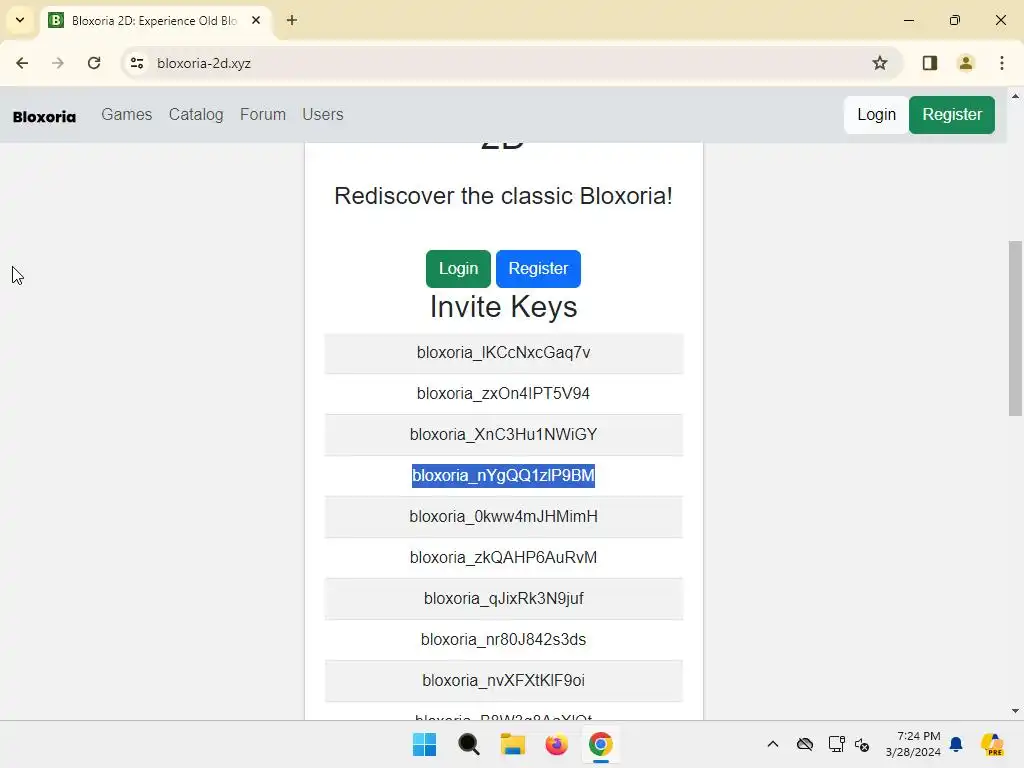Click the muted volume tray icon
The width and height of the screenshot is (1024, 768).
862,744
